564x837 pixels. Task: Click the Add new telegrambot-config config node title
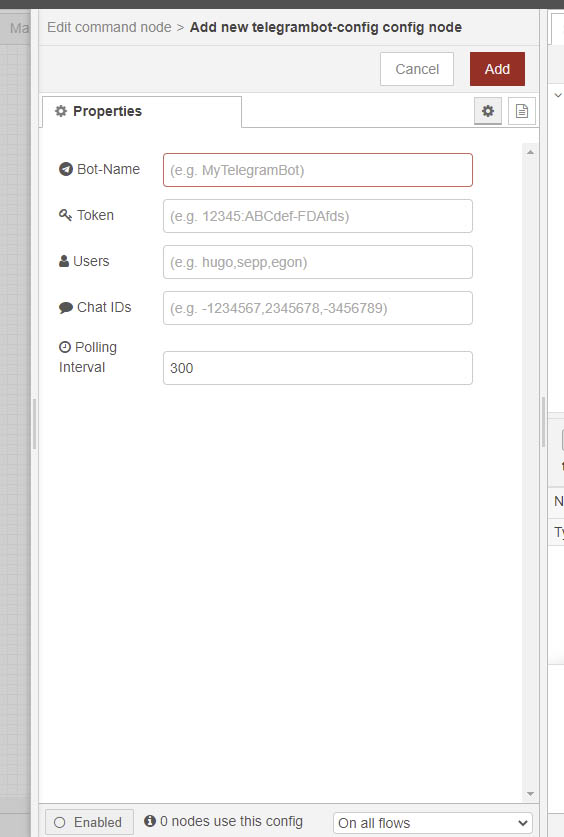tap(325, 27)
